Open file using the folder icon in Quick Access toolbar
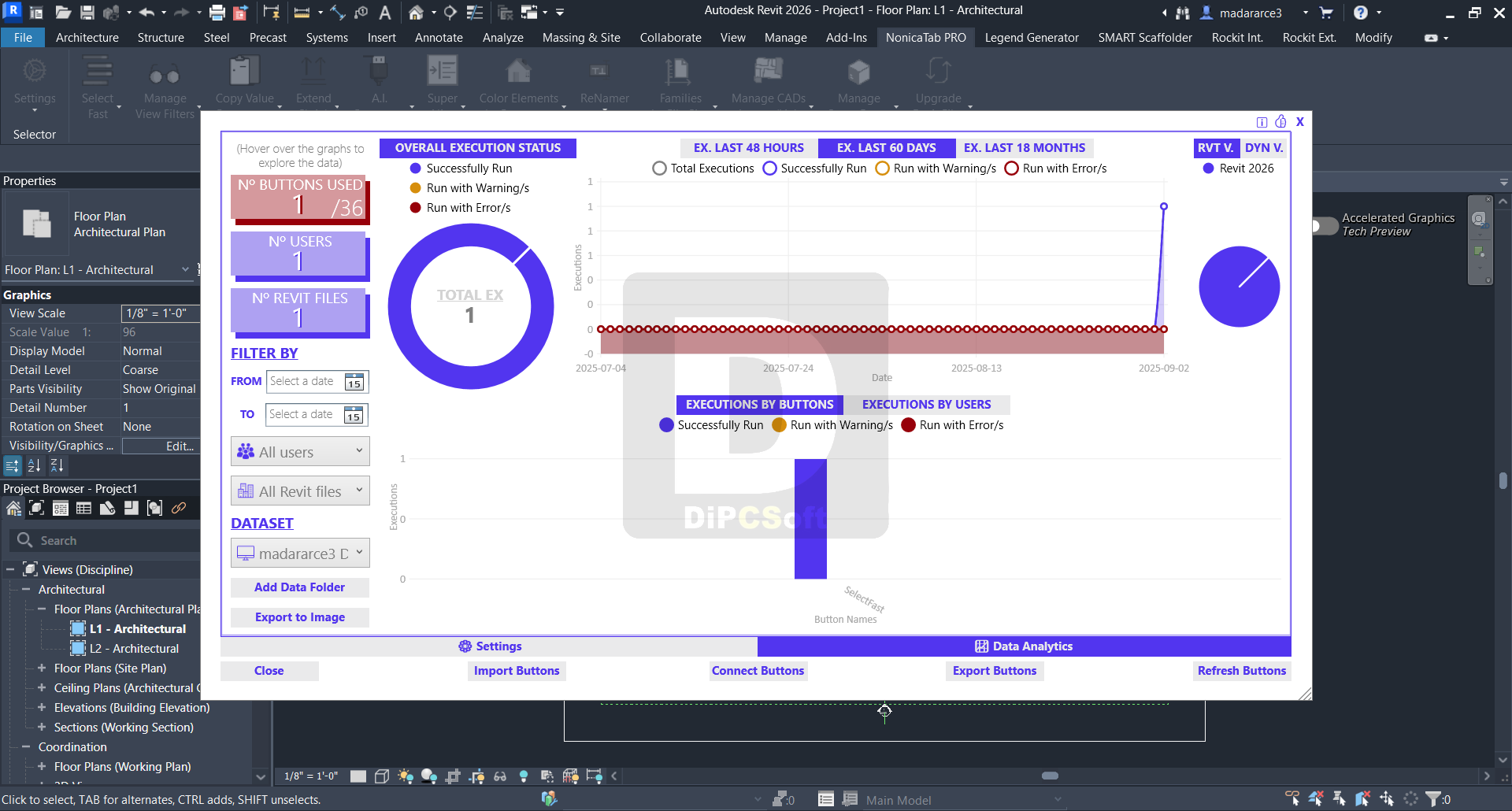The width and height of the screenshot is (1512, 811). click(63, 13)
